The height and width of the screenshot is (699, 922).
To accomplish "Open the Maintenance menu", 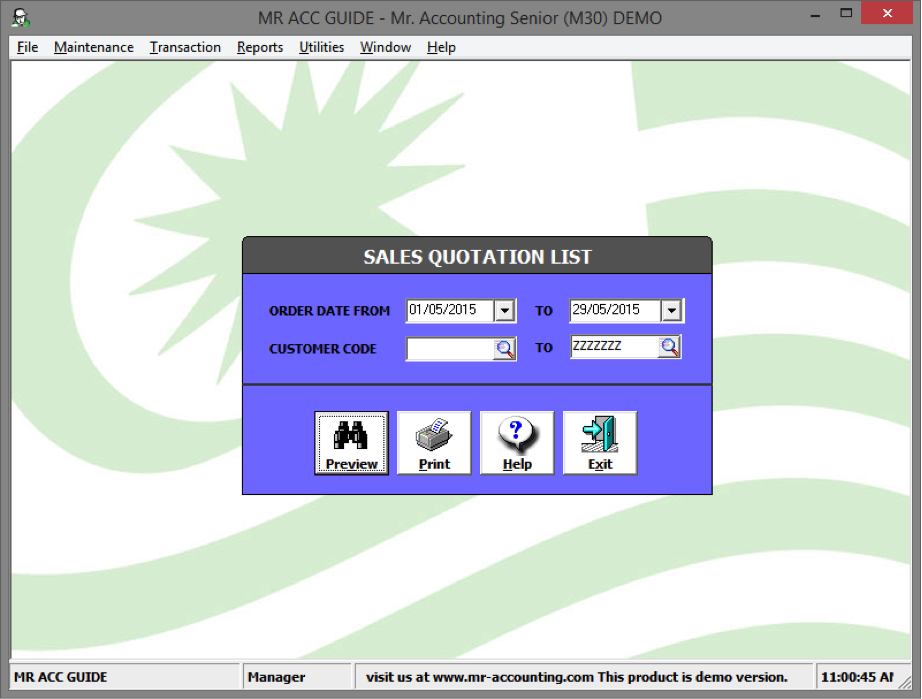I will pyautogui.click(x=93, y=47).
